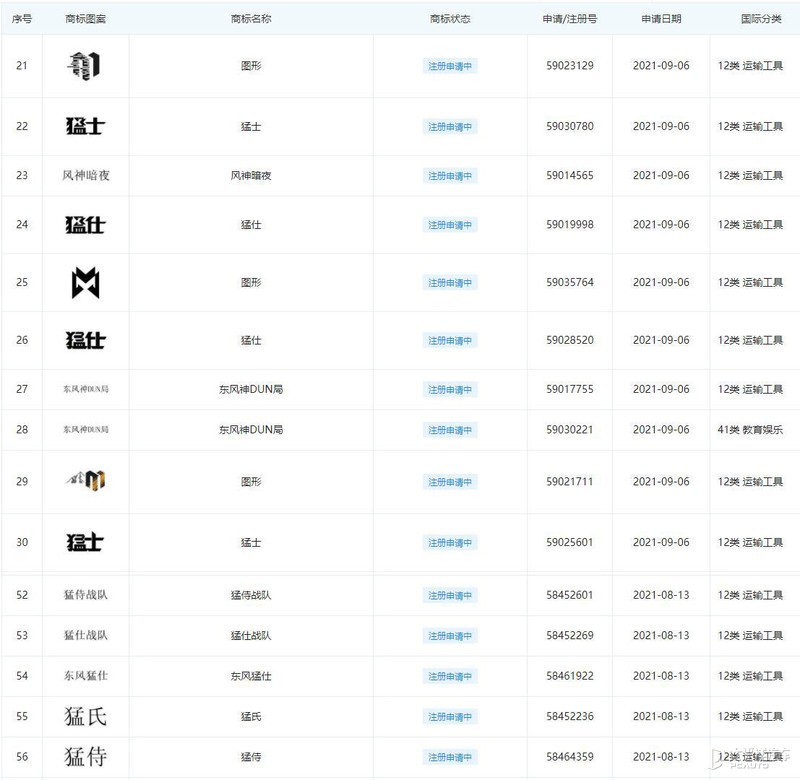Select registration number 59017755
This screenshot has width=800, height=780.
570,389
